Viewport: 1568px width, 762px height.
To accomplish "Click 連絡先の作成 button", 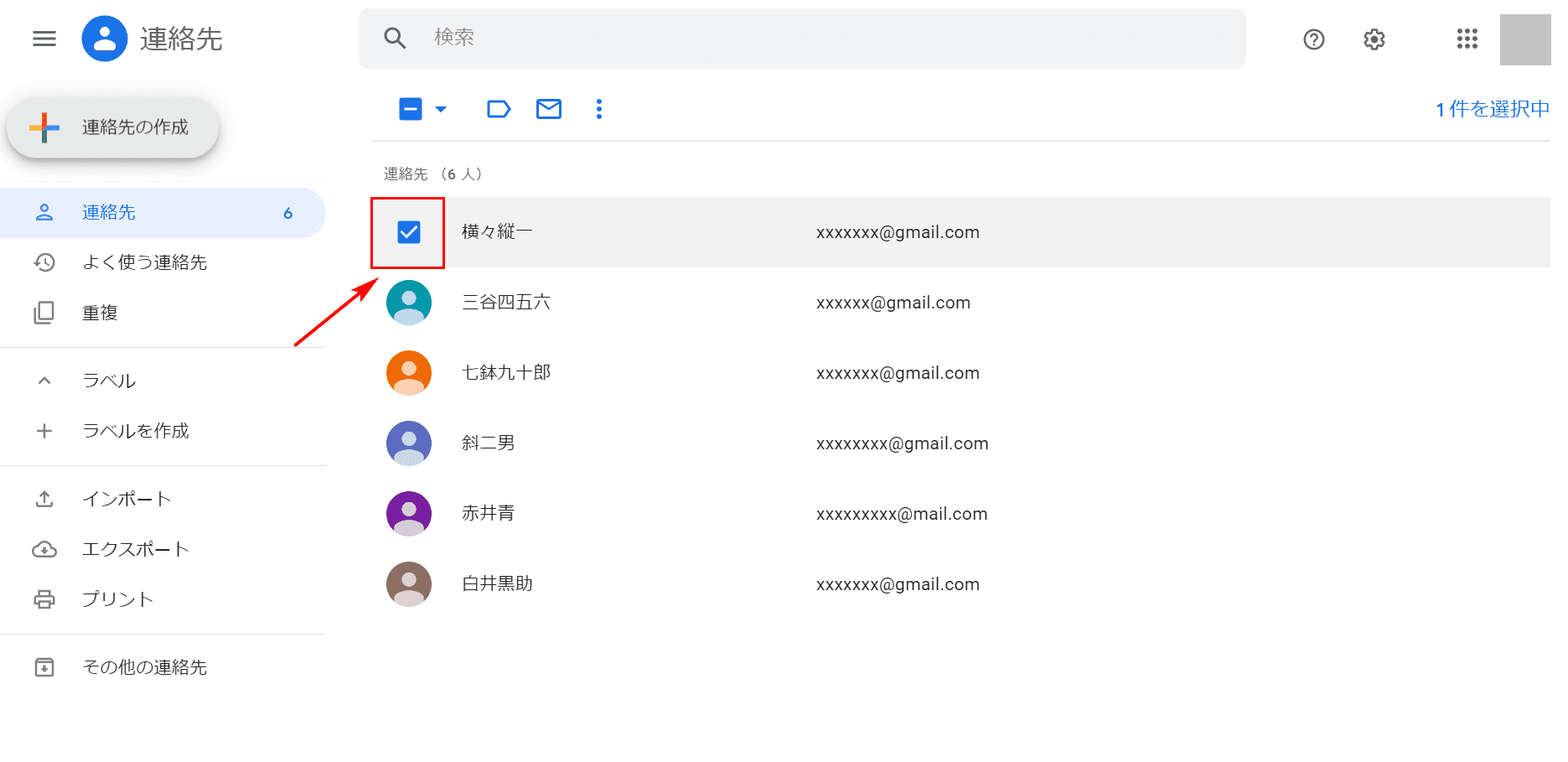I will click(113, 127).
